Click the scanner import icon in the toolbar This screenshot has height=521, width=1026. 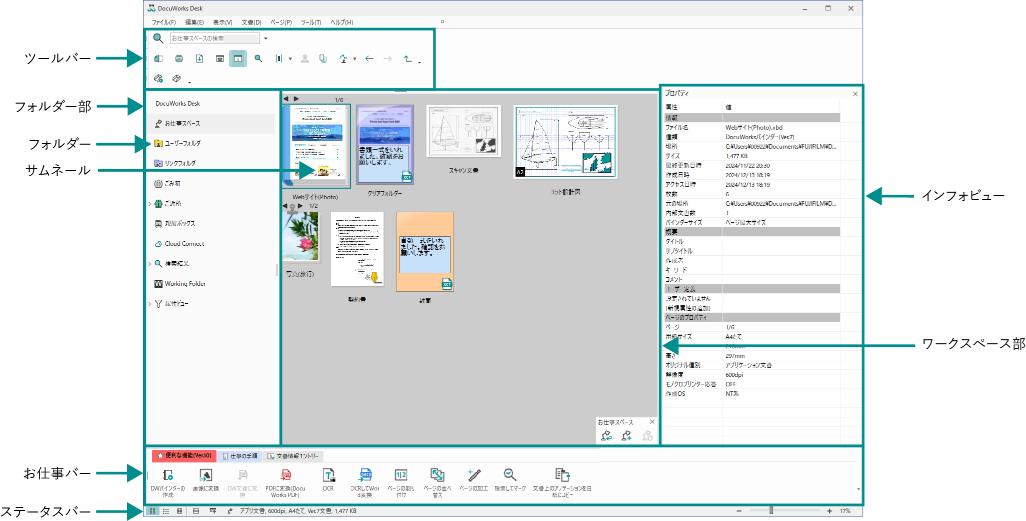click(x=158, y=59)
